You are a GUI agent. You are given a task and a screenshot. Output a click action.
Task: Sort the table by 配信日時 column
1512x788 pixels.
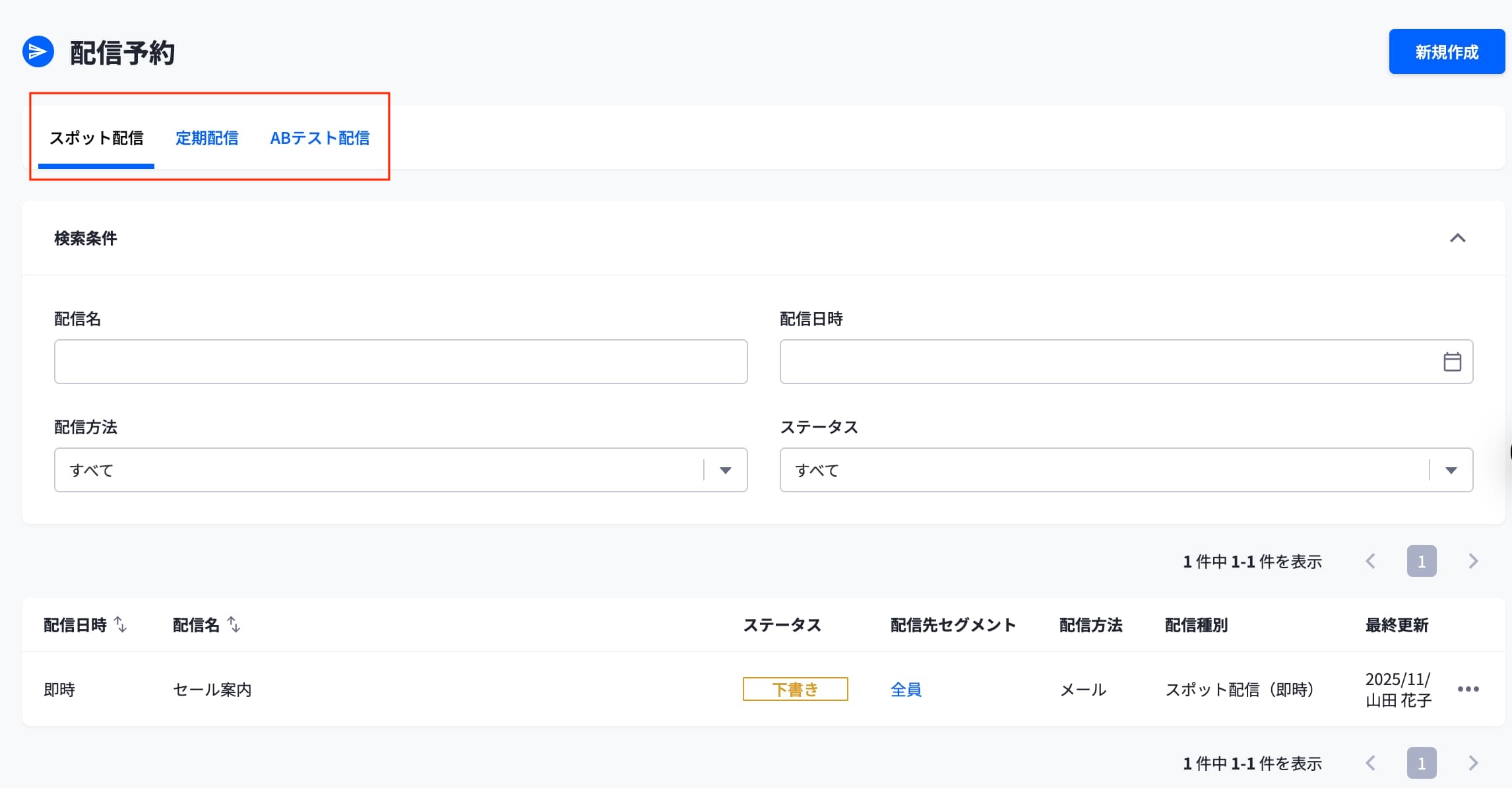(x=120, y=624)
